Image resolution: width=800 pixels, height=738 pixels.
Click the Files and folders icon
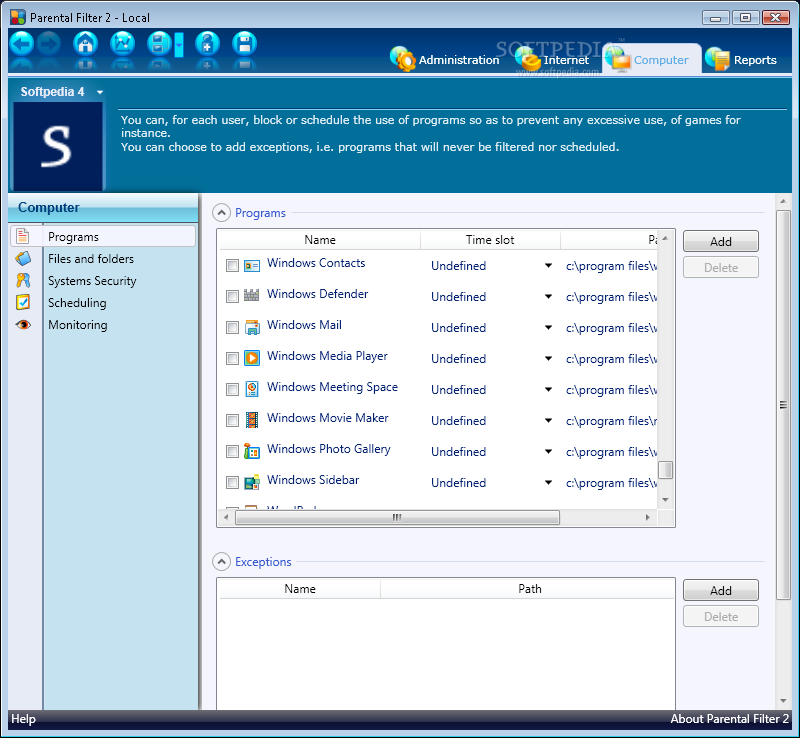[x=23, y=258]
